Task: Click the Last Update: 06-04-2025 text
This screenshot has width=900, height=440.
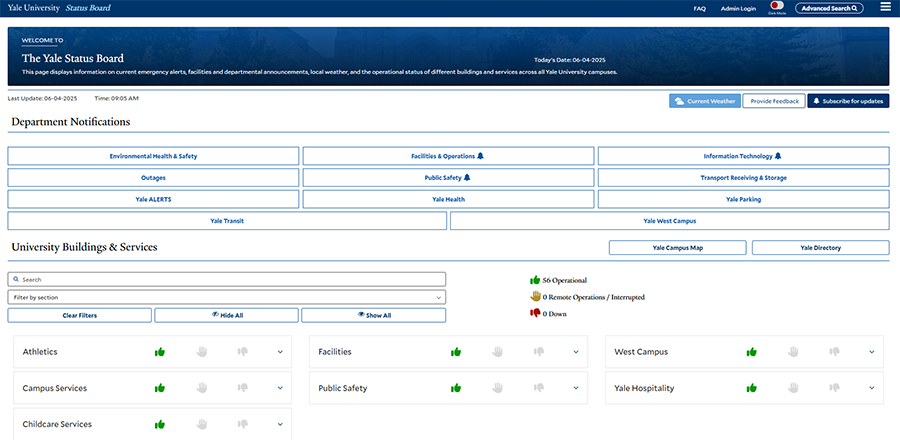Action: click(x=42, y=98)
